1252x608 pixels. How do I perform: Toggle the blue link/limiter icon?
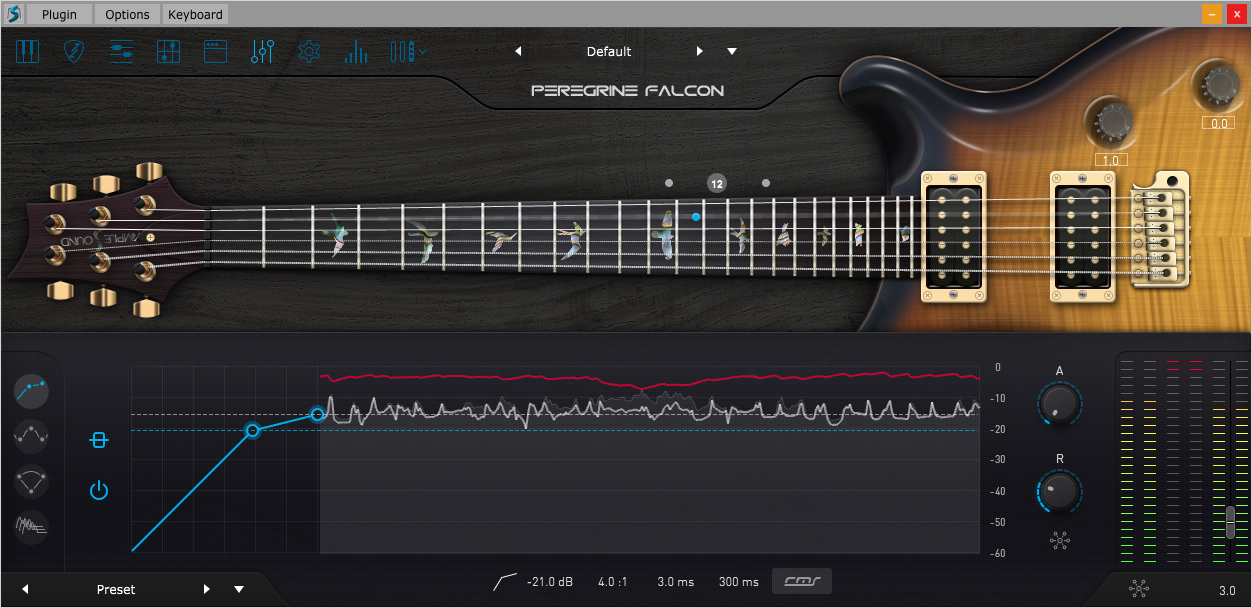pyautogui.click(x=98, y=440)
